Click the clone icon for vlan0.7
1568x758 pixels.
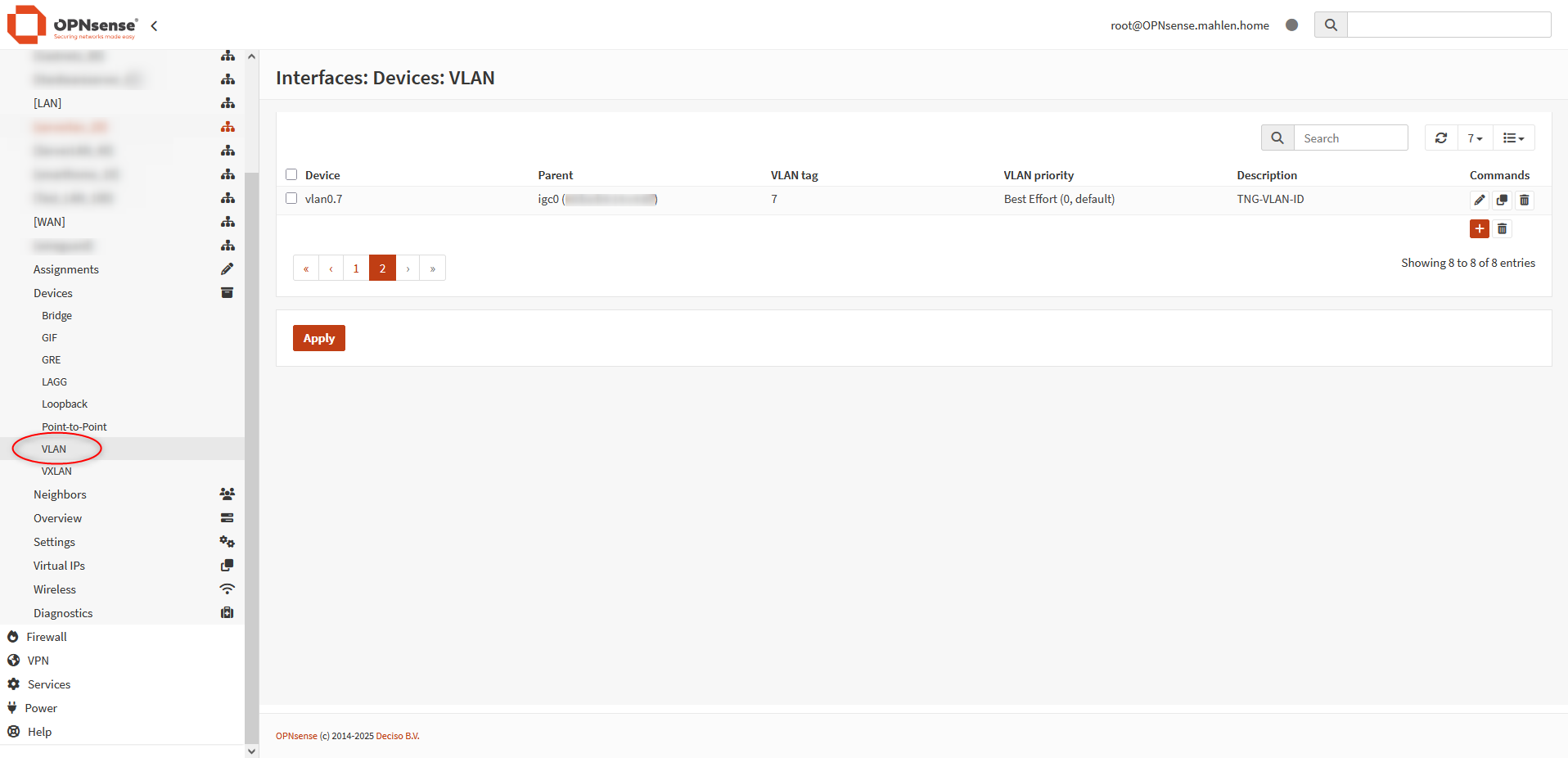(x=1502, y=200)
